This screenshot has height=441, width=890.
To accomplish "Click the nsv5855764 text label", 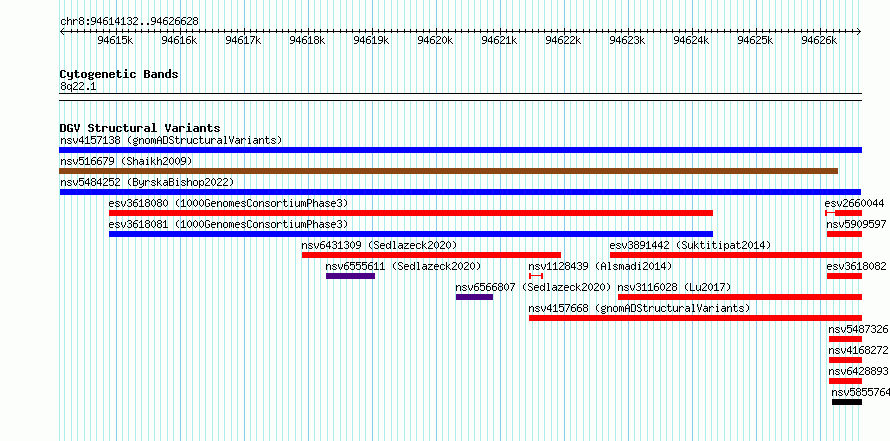I will pos(860,392).
